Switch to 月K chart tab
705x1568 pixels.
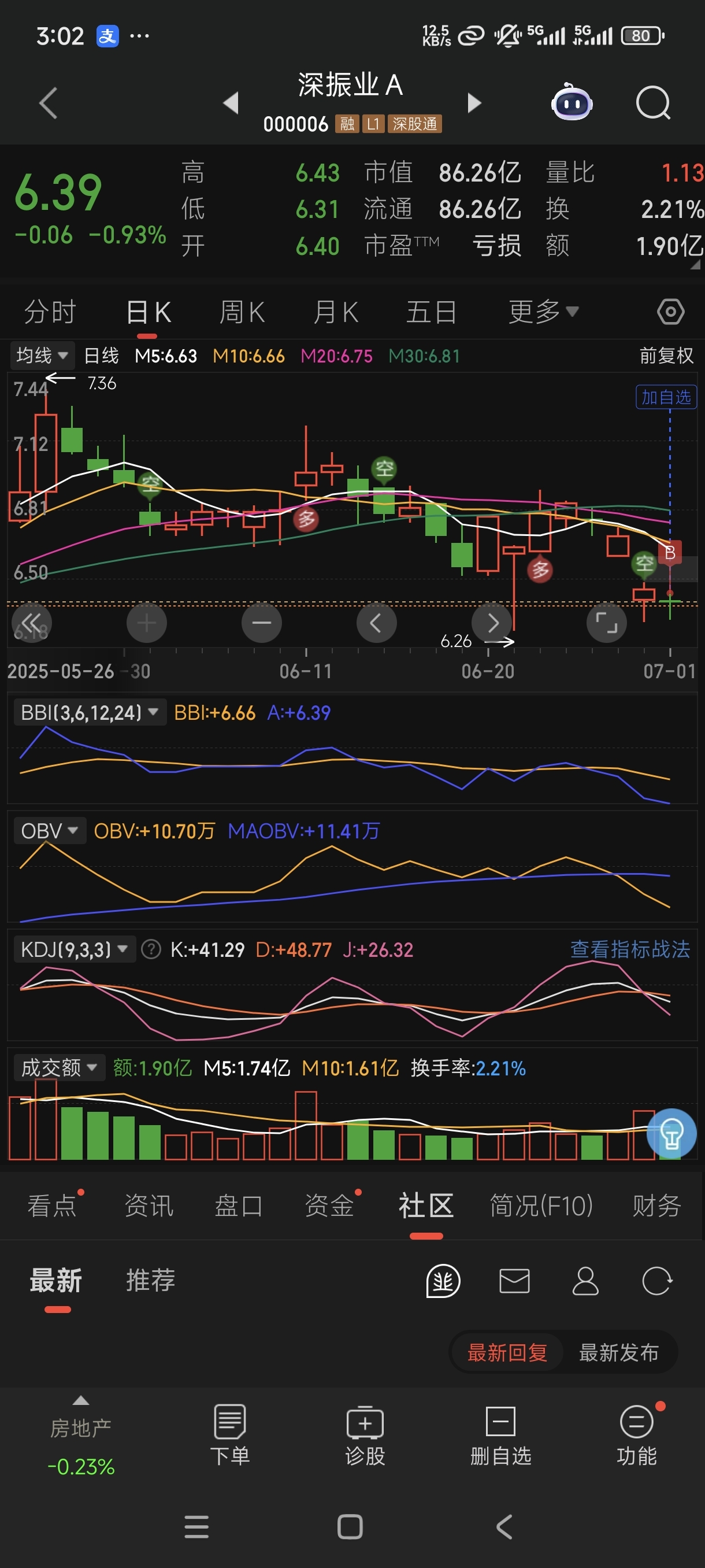point(335,312)
